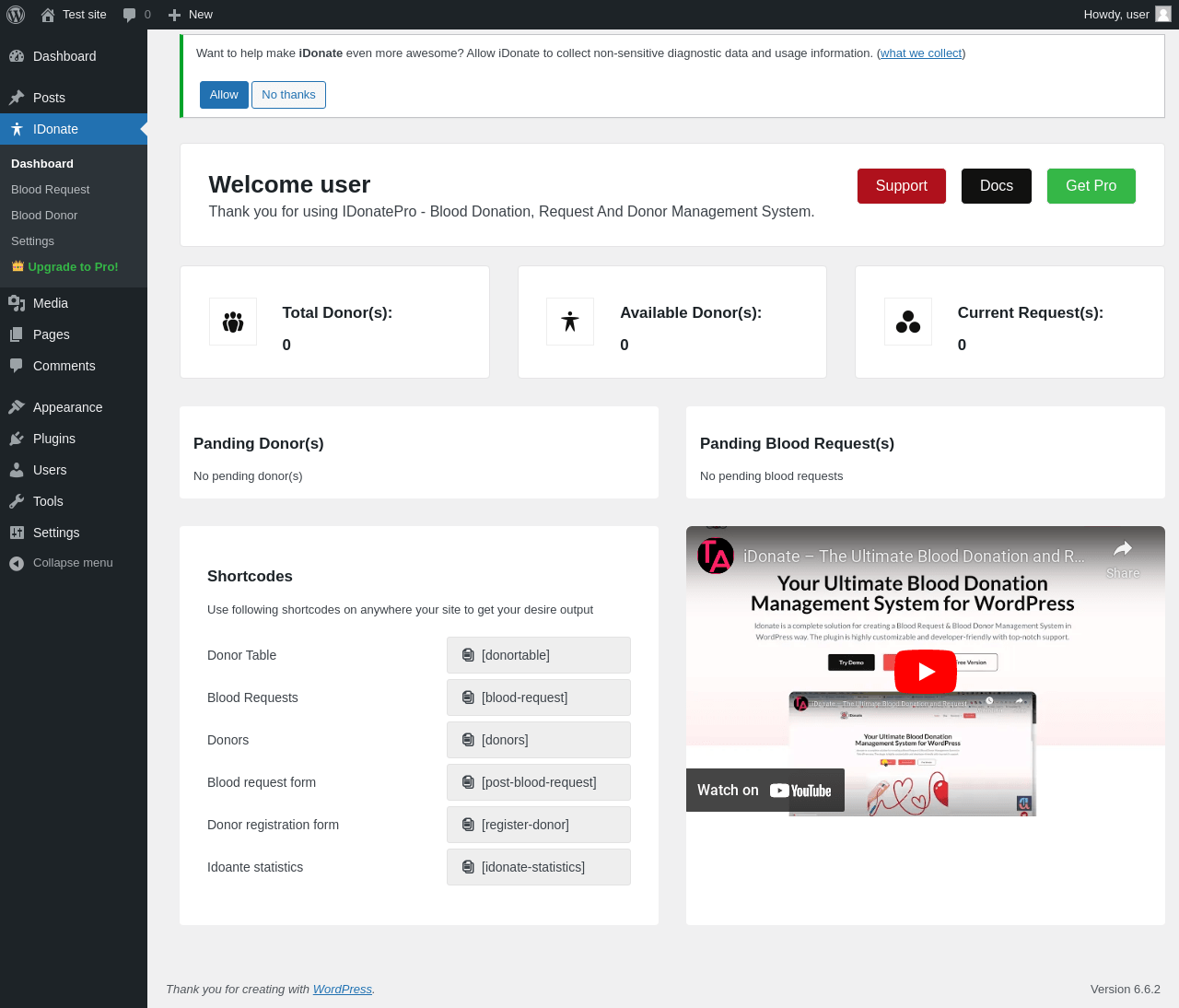
Task: Click Howdy, user account text
Action: click(1116, 15)
